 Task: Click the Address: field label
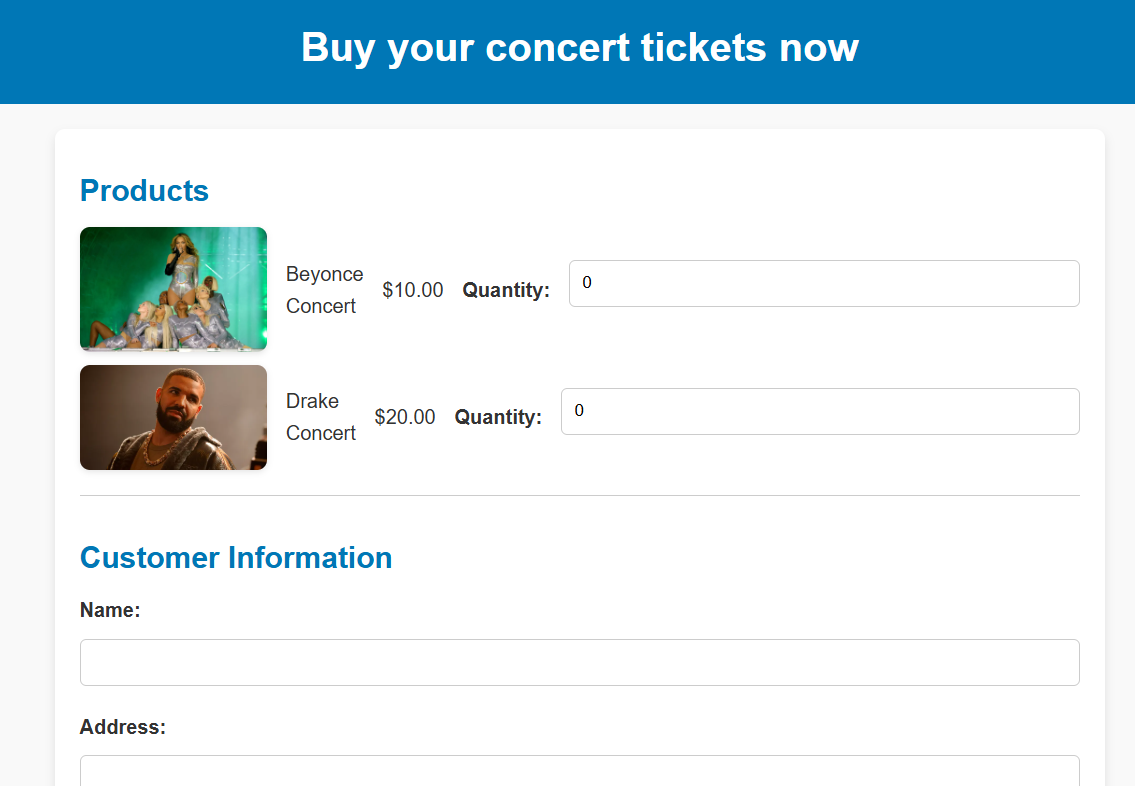122,727
